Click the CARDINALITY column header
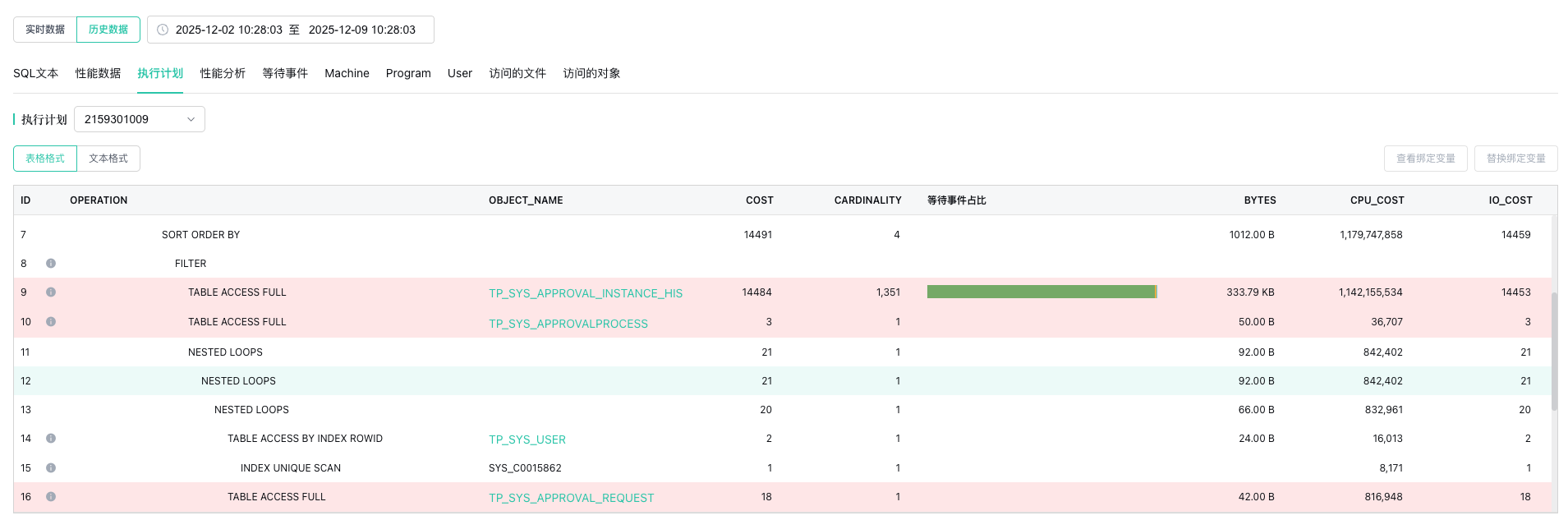 [x=868, y=200]
